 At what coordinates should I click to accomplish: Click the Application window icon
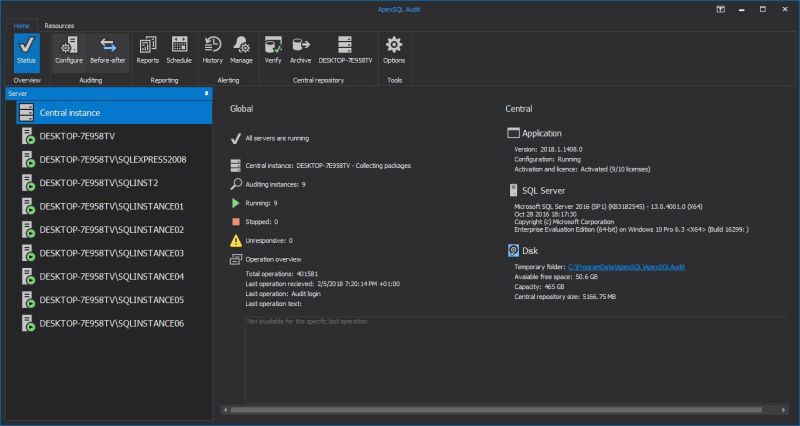pos(513,133)
